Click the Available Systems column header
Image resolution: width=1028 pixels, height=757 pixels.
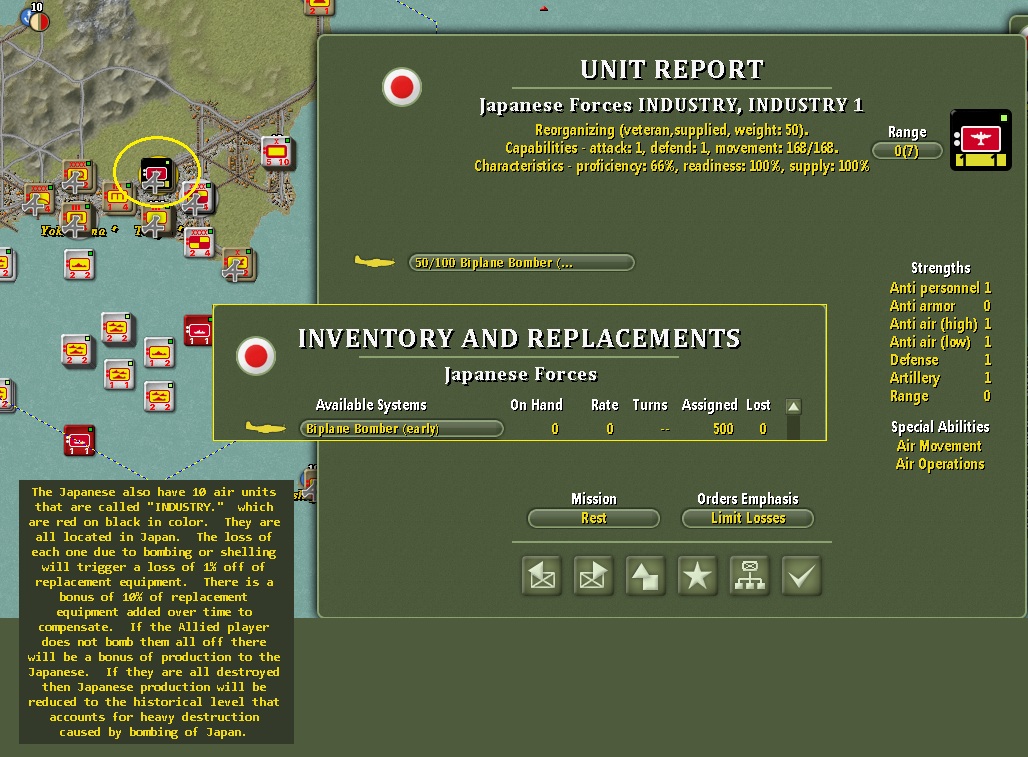pyautogui.click(x=371, y=405)
